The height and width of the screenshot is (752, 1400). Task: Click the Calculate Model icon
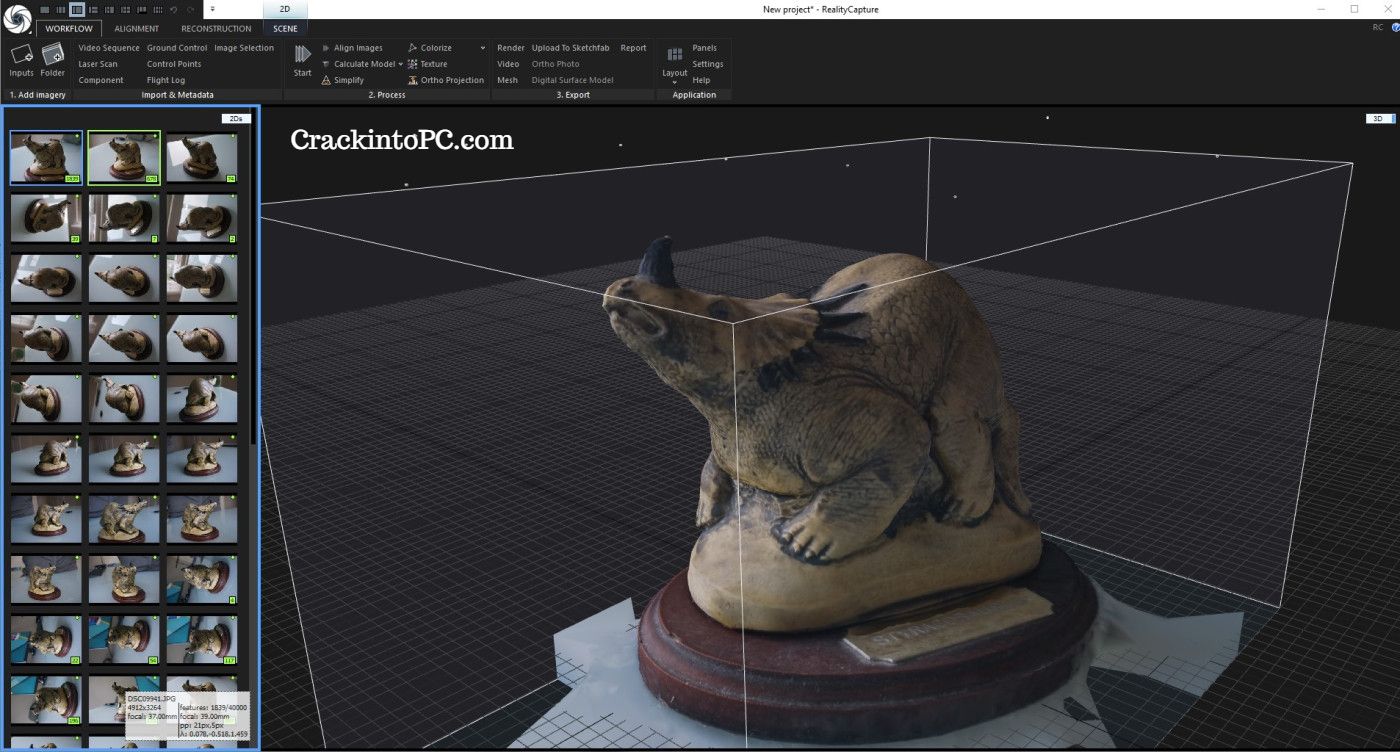325,64
